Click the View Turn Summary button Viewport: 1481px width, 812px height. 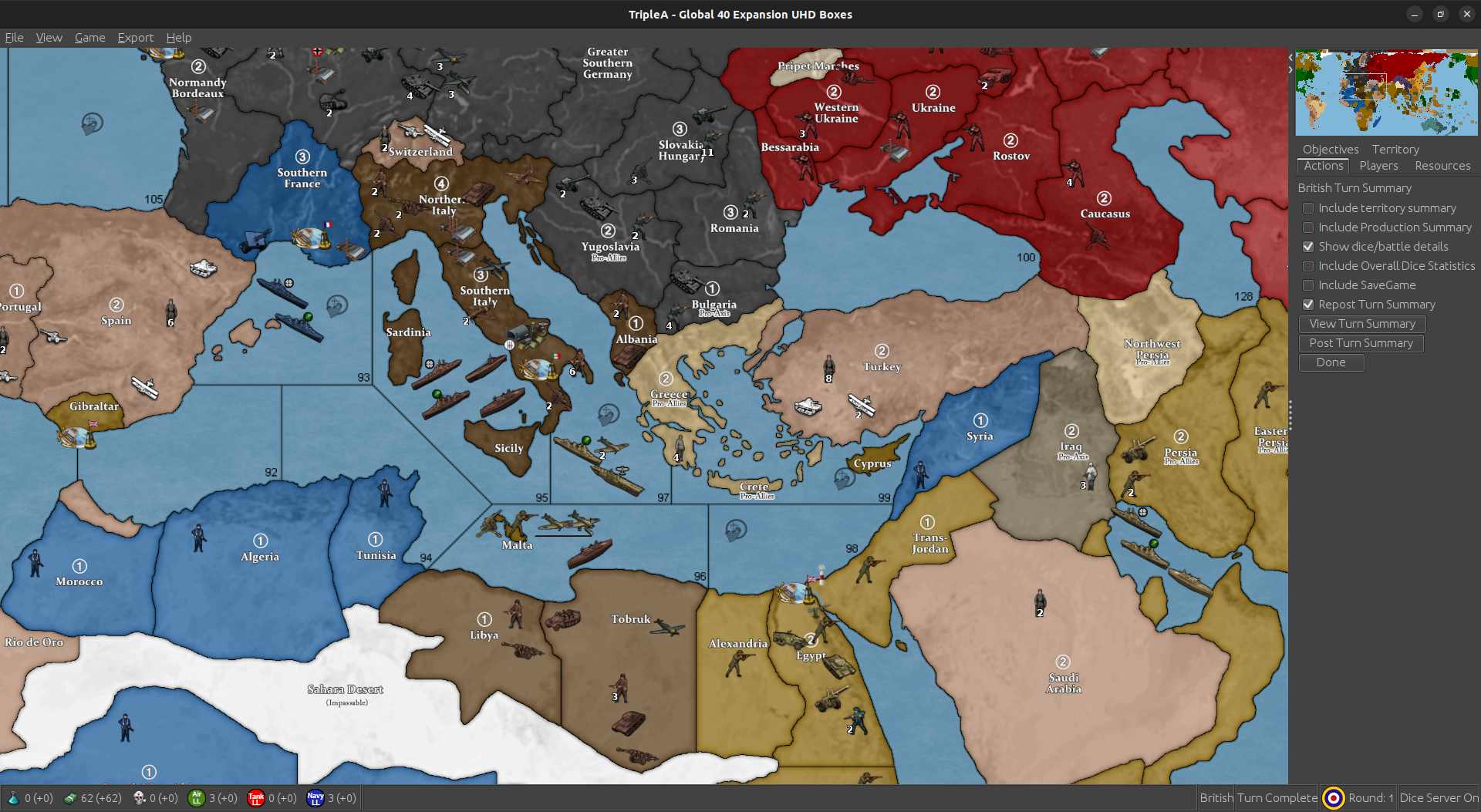(x=1362, y=324)
